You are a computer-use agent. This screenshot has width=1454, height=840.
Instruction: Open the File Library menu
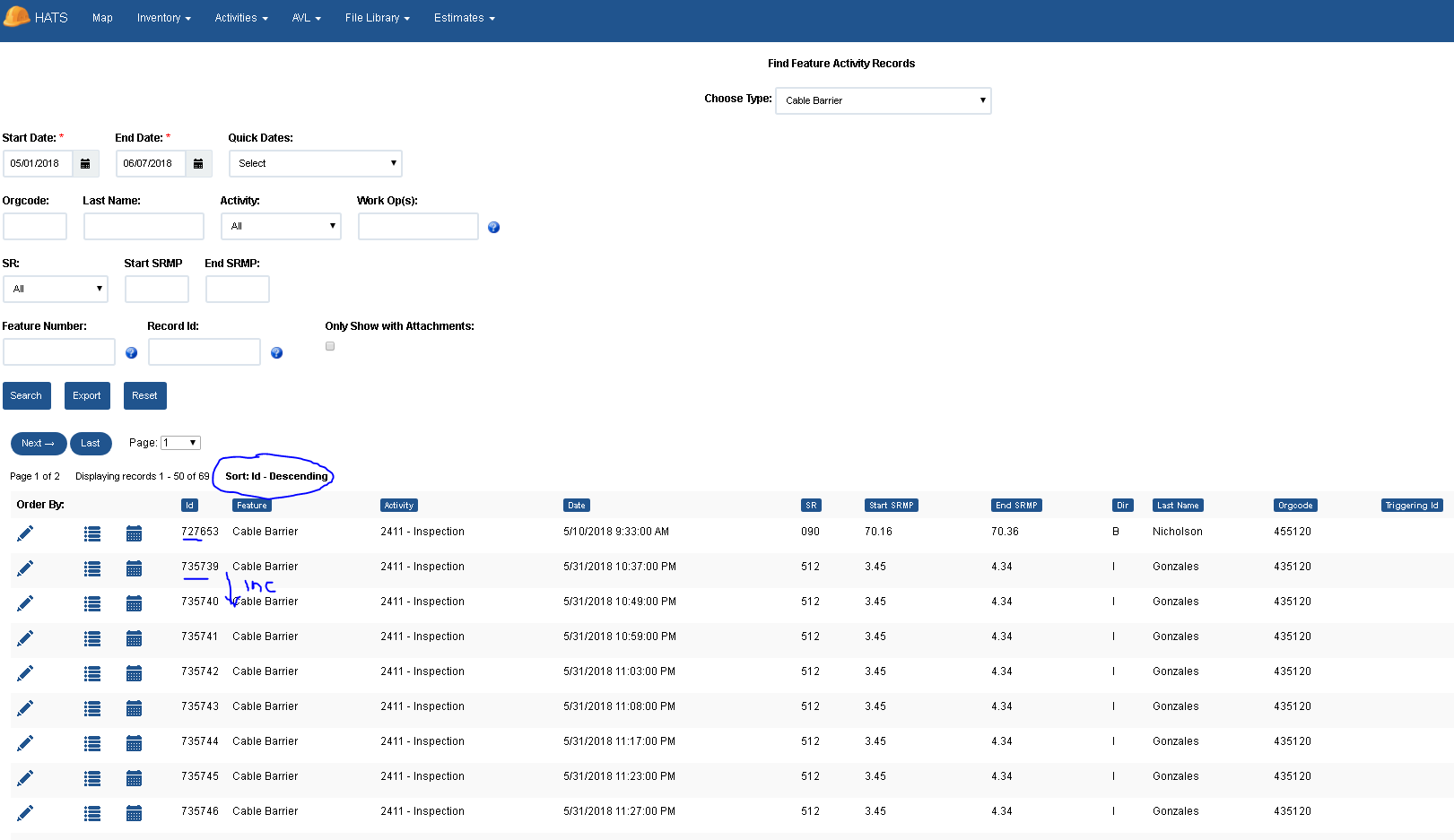click(x=377, y=17)
